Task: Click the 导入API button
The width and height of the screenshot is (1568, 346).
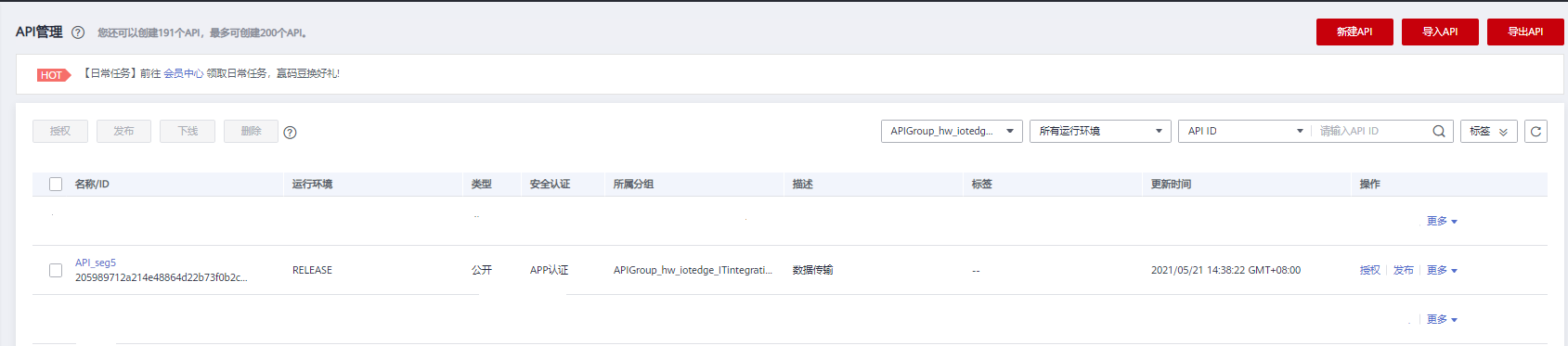Action: [x=1440, y=32]
